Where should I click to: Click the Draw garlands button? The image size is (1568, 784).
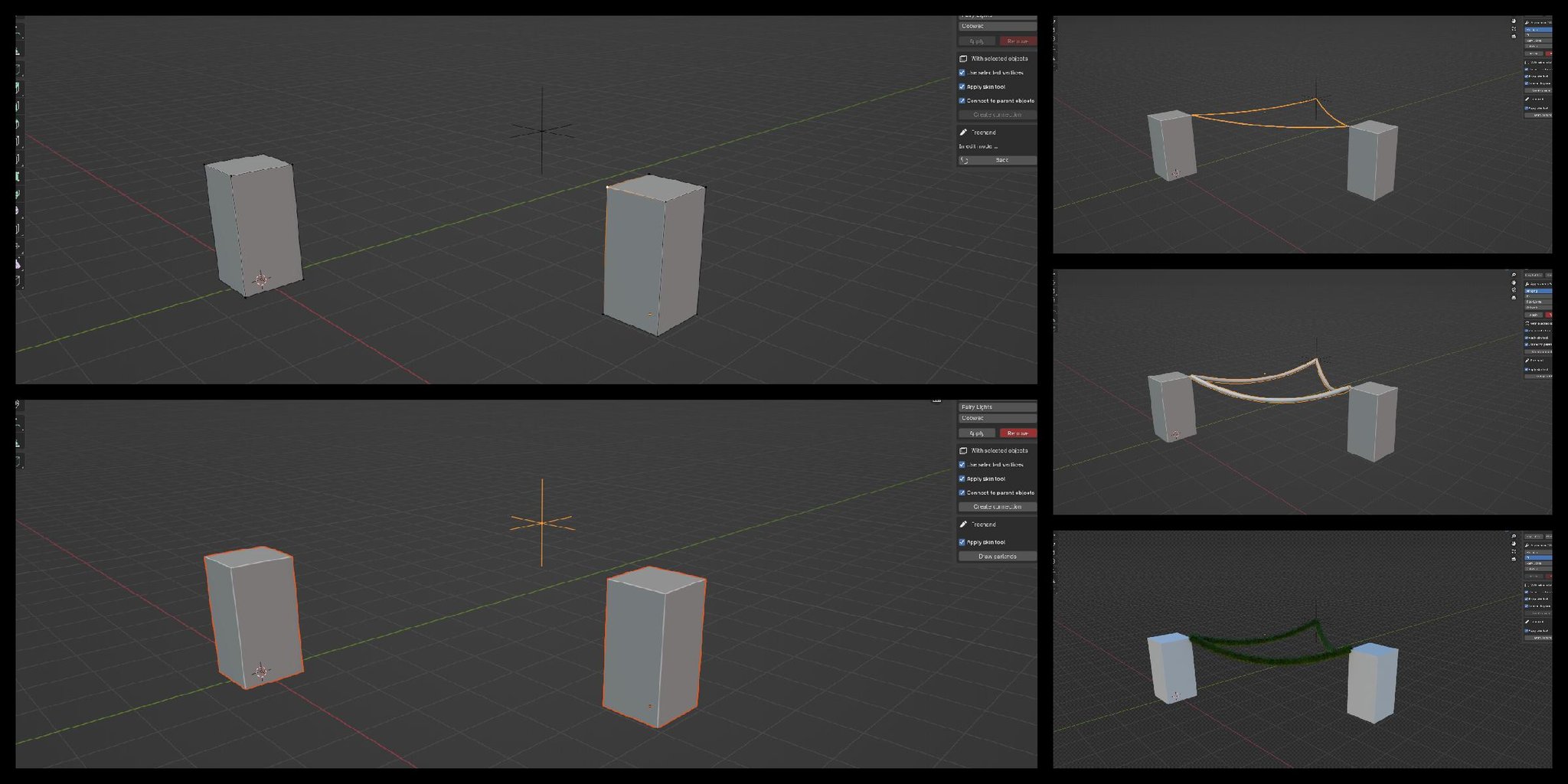(998, 557)
